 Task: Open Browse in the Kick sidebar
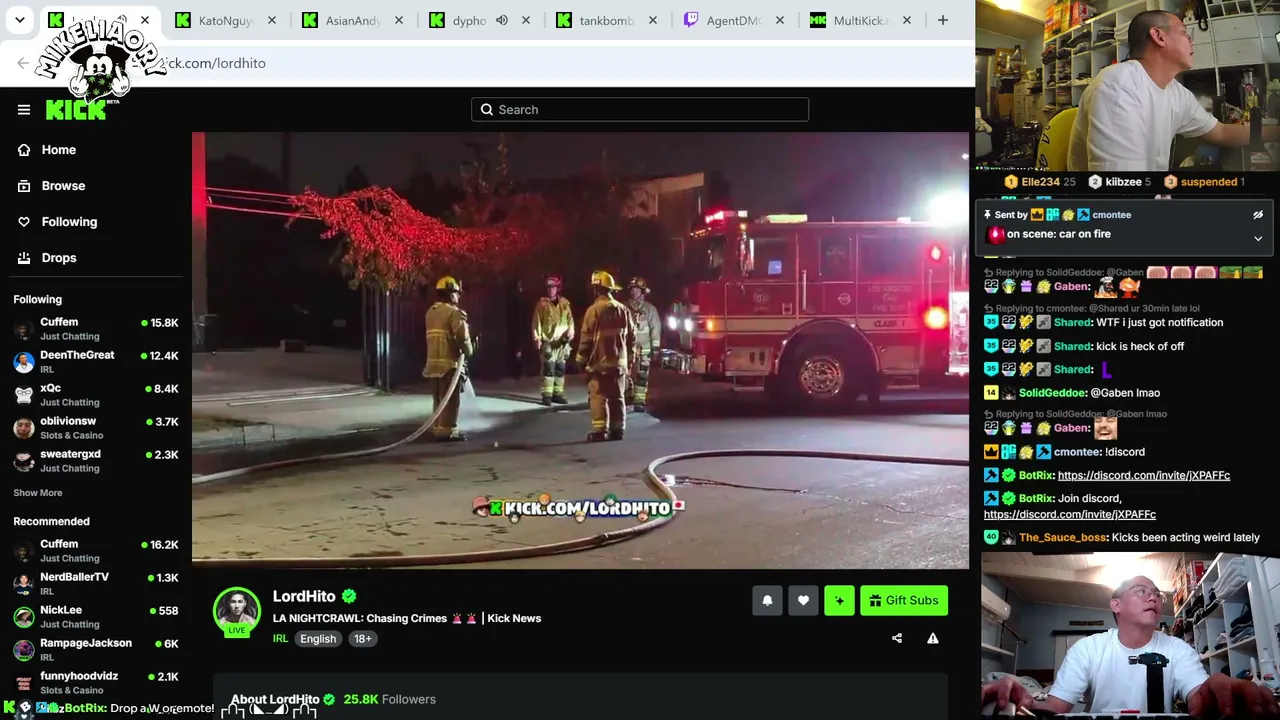tap(63, 186)
